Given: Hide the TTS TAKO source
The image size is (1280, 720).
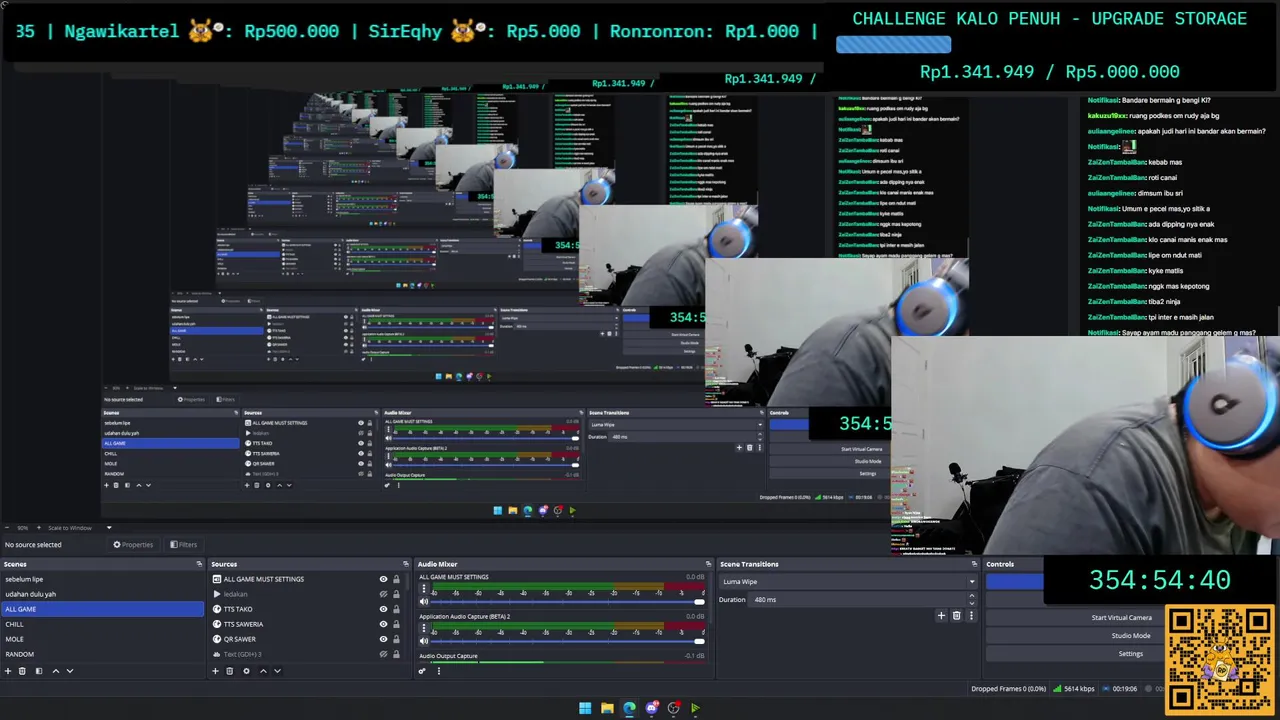Looking at the screenshot, I should tap(383, 609).
